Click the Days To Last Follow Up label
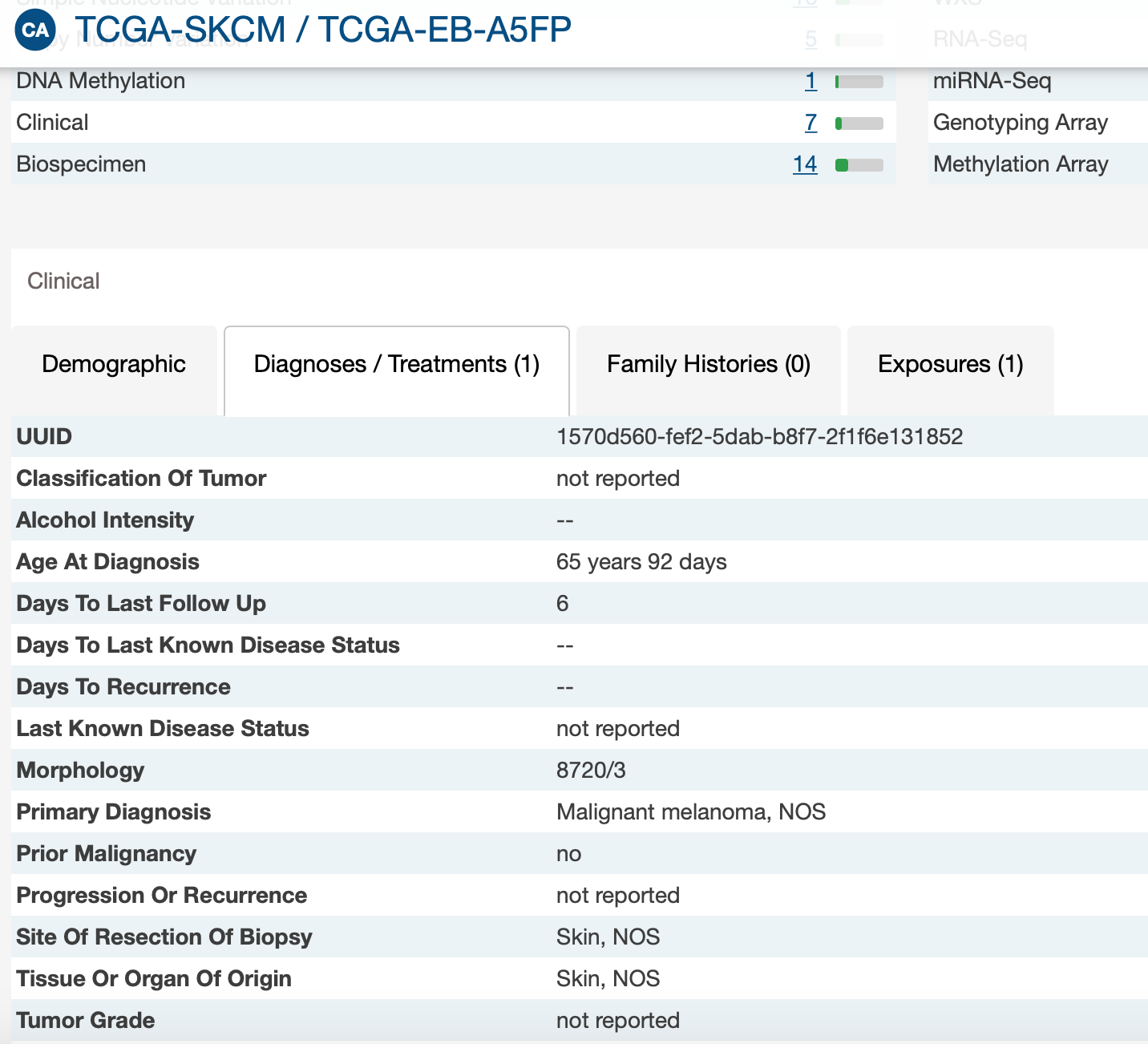This screenshot has width=1148, height=1044. click(x=141, y=604)
